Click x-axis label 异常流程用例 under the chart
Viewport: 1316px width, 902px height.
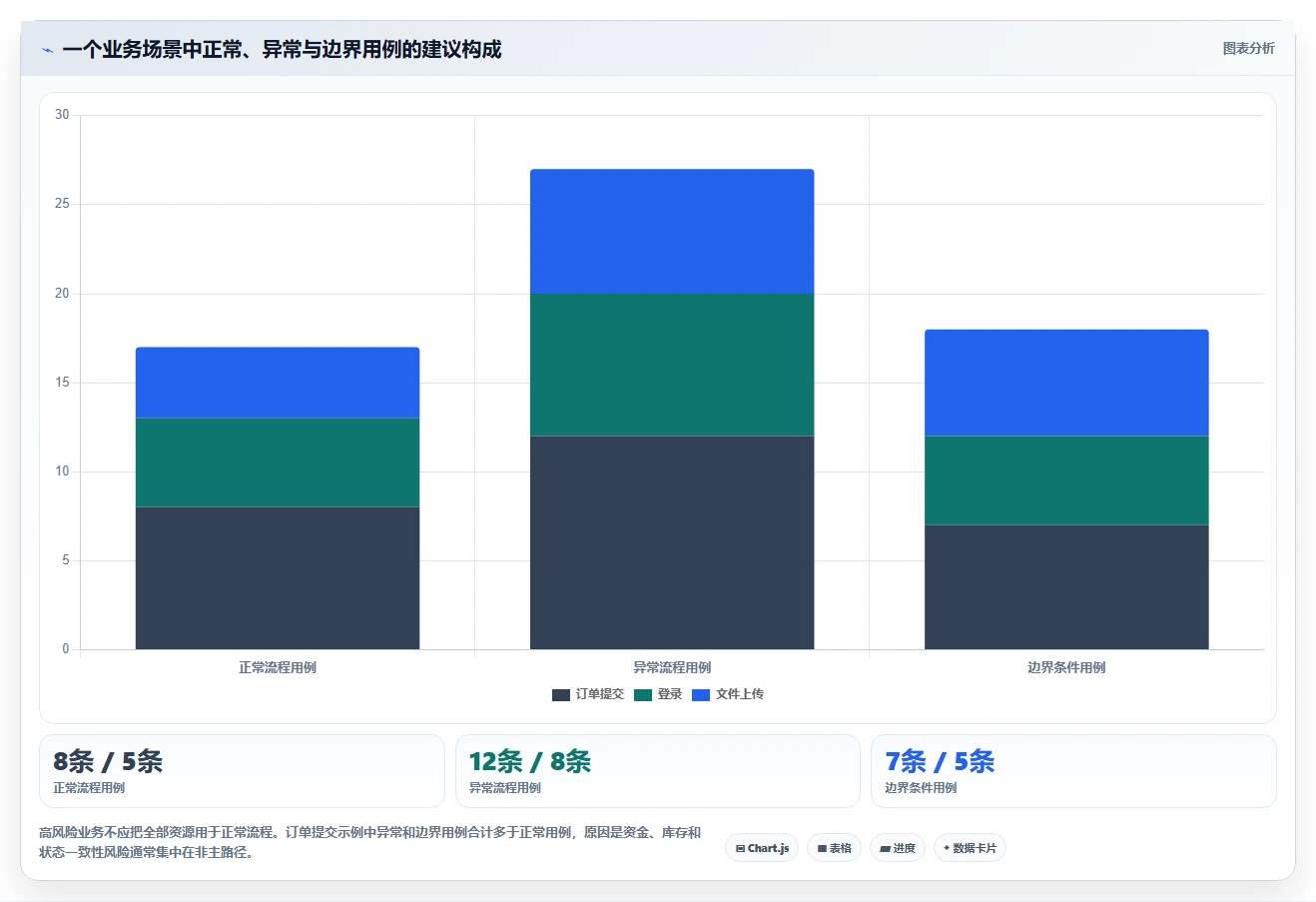[x=672, y=667]
